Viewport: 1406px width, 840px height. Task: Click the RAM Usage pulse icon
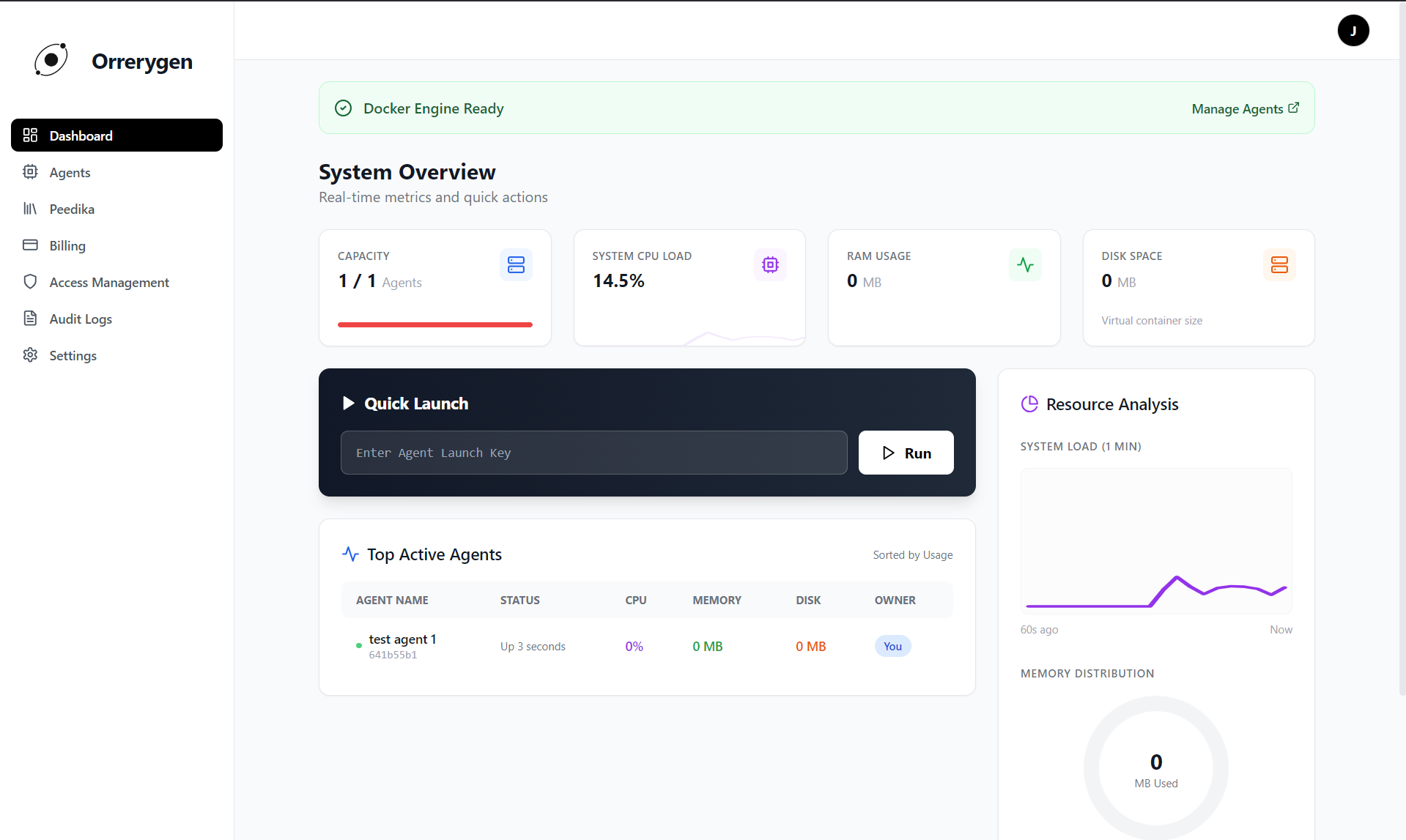click(1024, 264)
